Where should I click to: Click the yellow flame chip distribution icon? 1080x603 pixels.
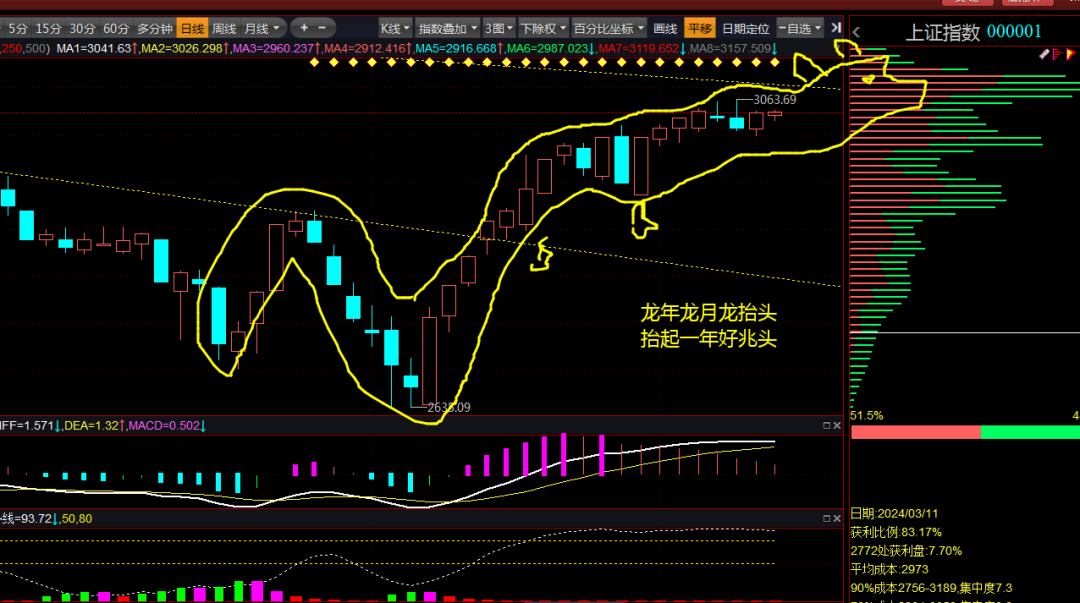(x=1070, y=54)
